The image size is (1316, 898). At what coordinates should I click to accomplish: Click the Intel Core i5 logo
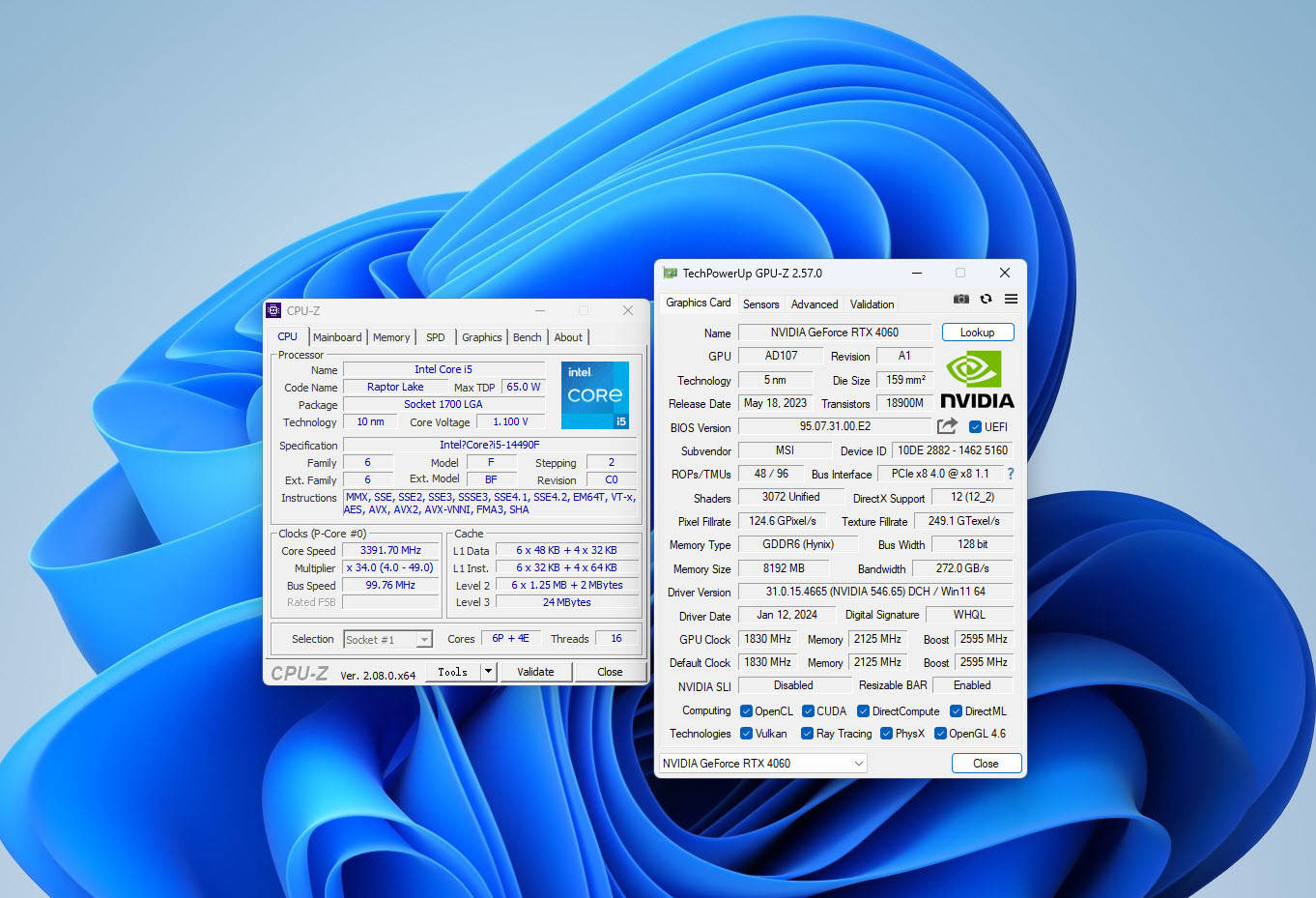595,394
